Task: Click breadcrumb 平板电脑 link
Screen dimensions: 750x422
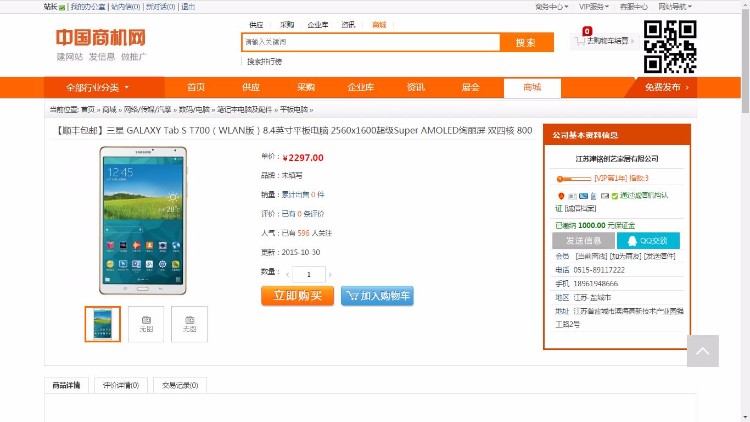Action: pyautogui.click(x=294, y=110)
